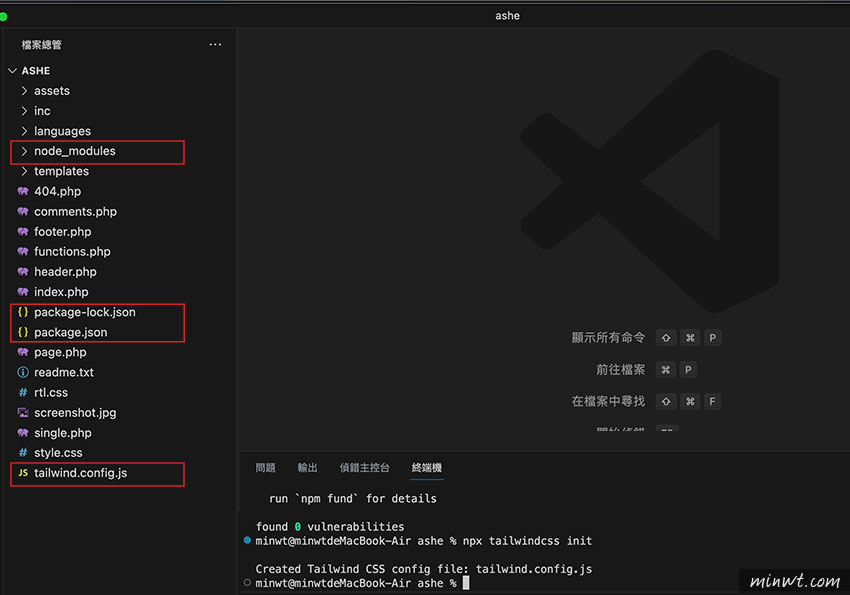Click the 前往檔案 shortcut hint
Image resolution: width=850 pixels, height=595 pixels.
tap(620, 370)
